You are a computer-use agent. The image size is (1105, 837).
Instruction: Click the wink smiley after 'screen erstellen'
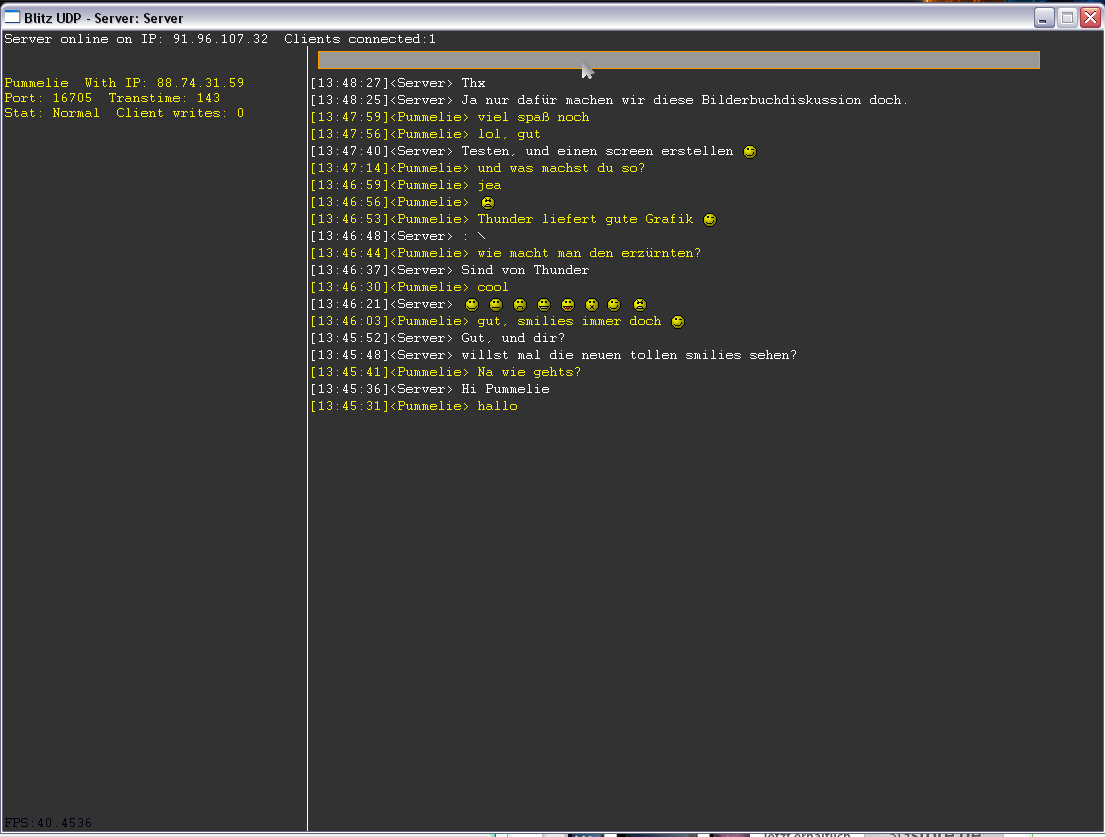click(x=750, y=151)
